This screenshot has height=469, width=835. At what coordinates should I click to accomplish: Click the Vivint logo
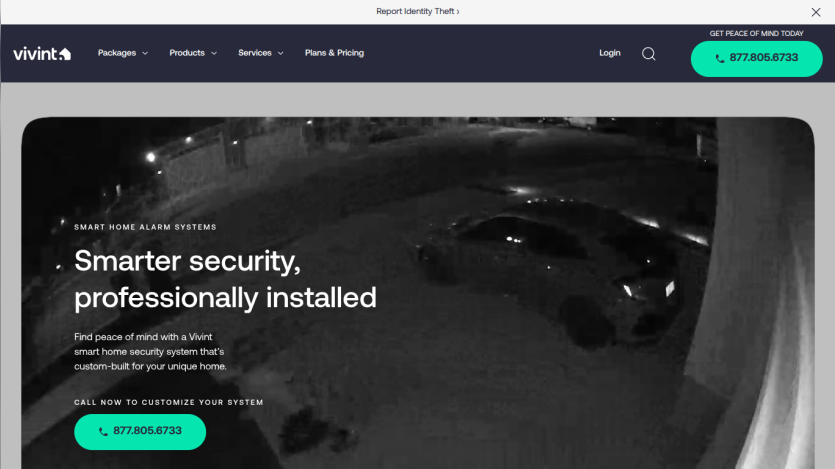(42, 53)
